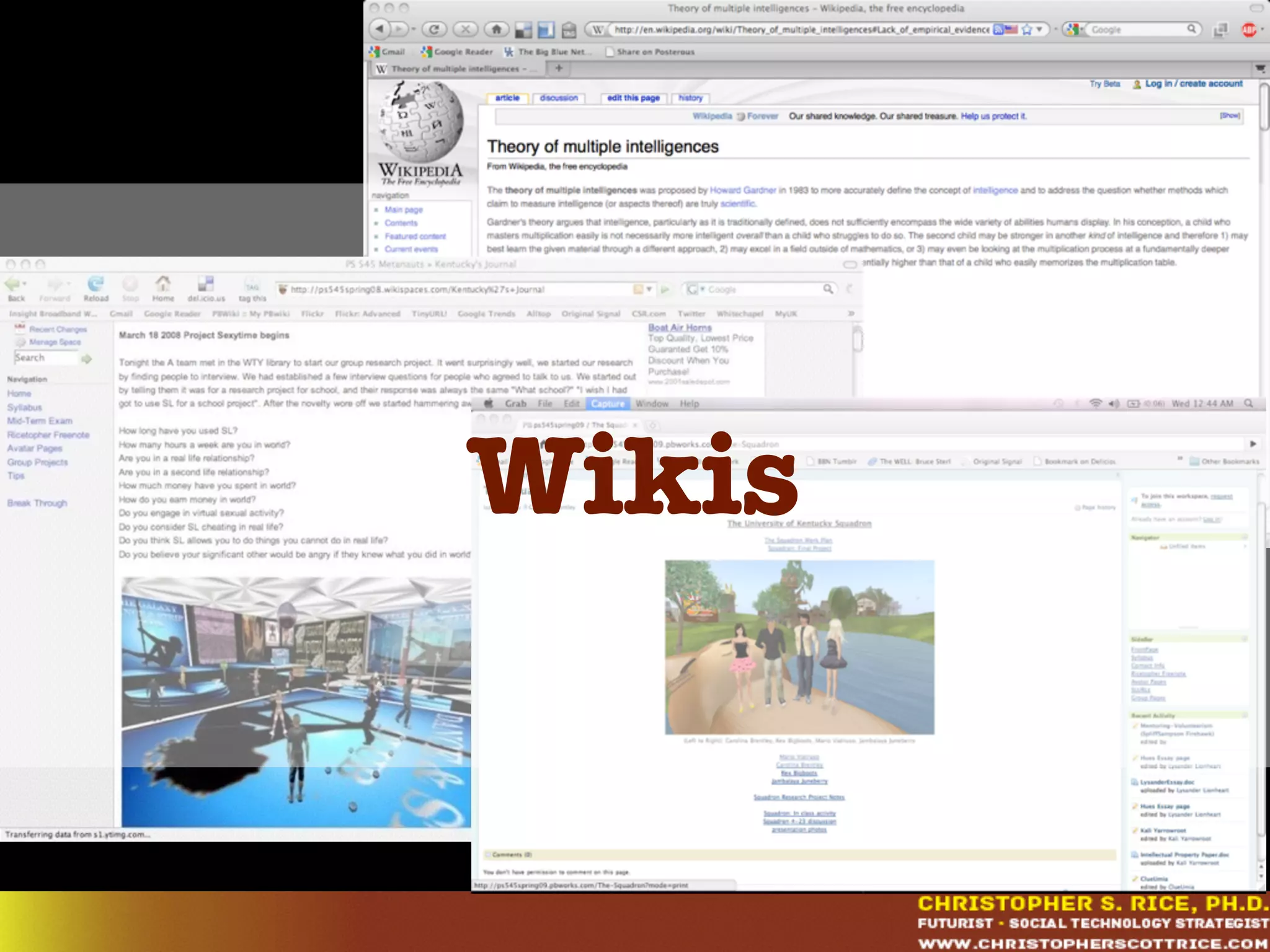Click the Wikipedia window address bar URL field
1270x952 pixels.
(800, 29)
